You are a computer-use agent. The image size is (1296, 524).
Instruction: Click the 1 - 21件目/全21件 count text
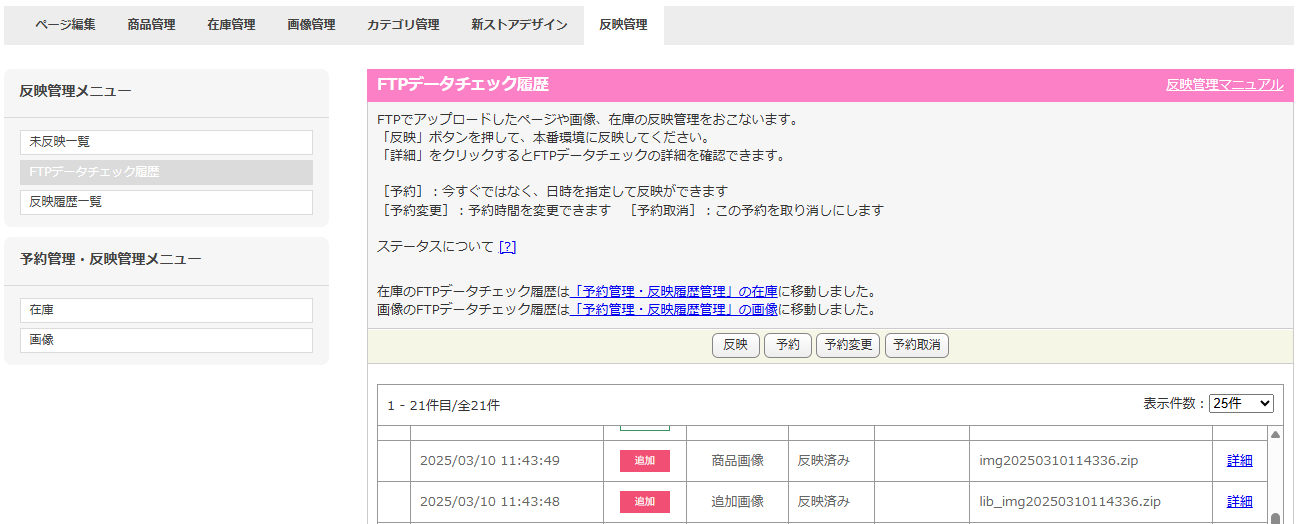point(444,405)
